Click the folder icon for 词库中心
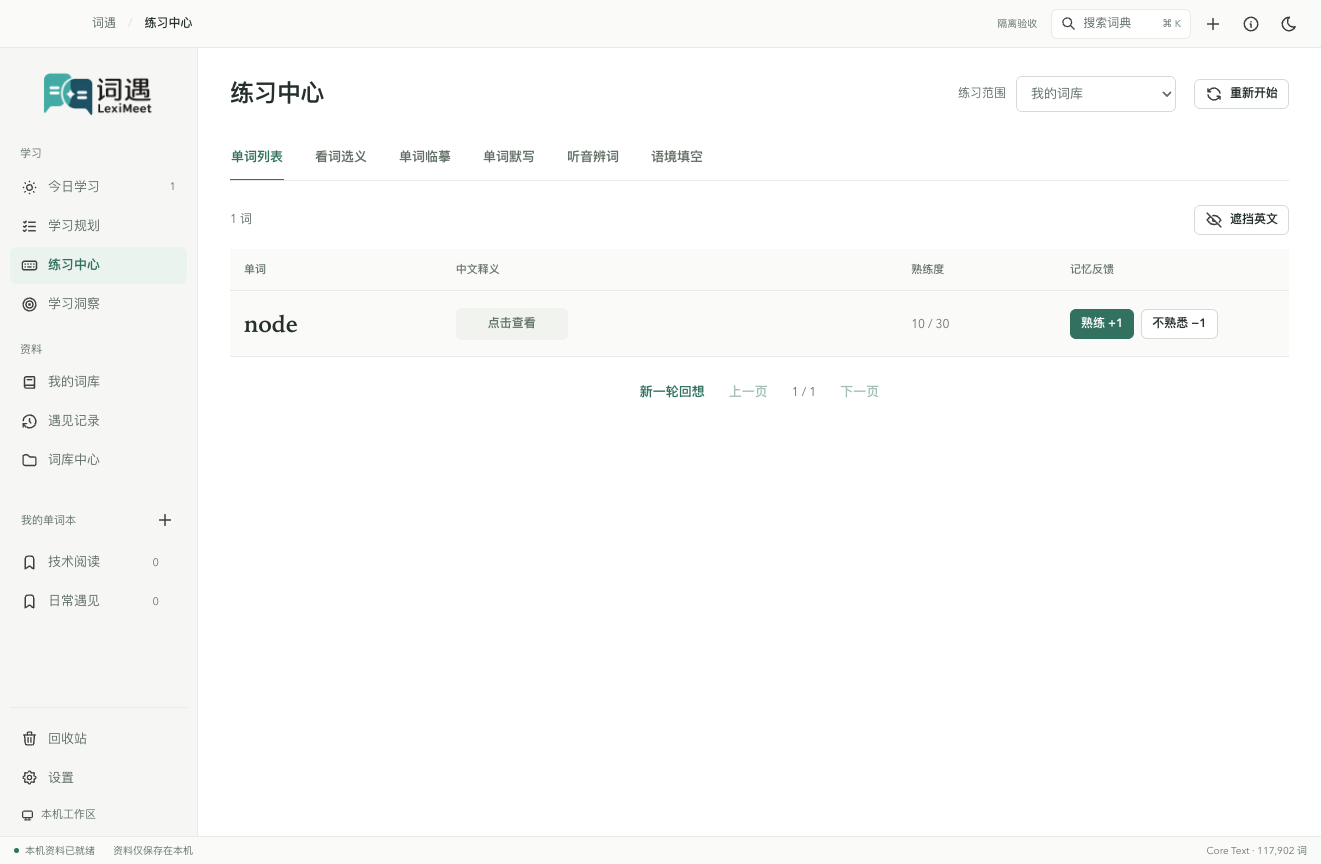 pyautogui.click(x=29, y=460)
